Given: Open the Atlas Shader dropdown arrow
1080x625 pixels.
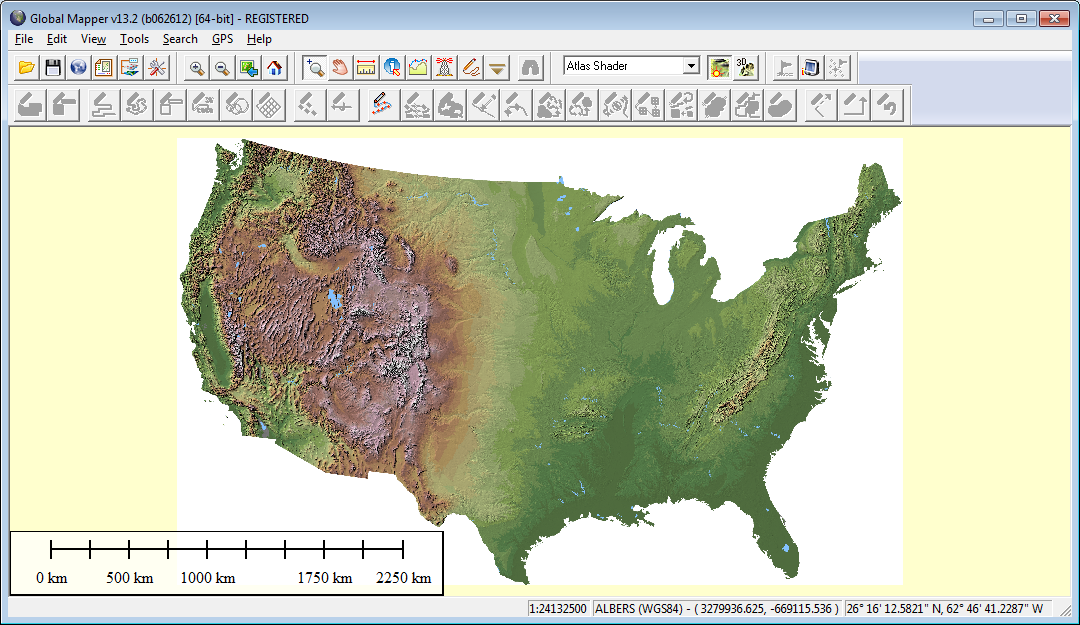Looking at the screenshot, I should [691, 66].
